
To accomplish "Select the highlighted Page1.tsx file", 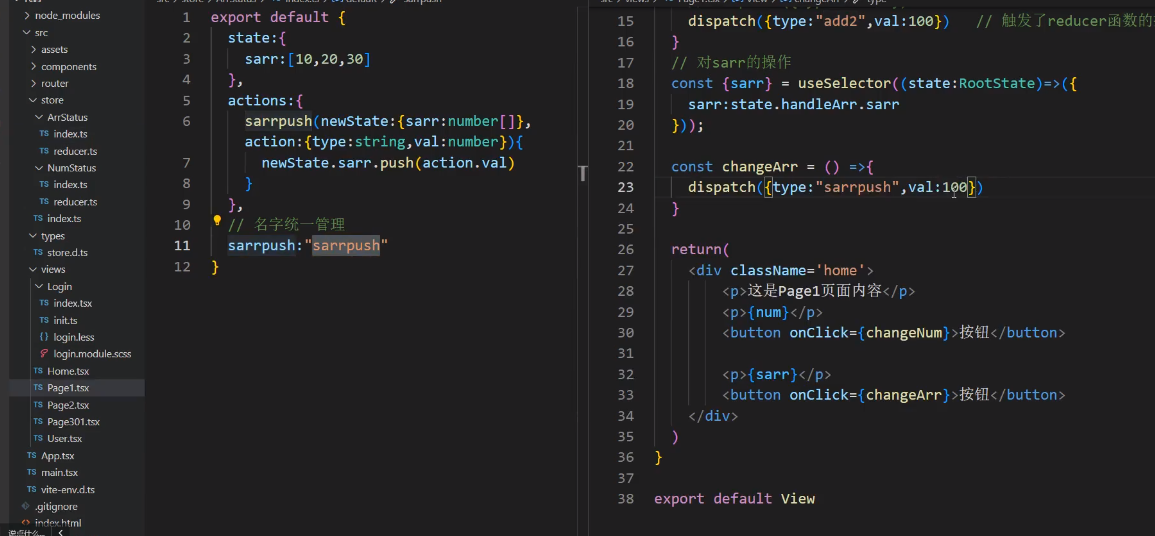I will pos(68,388).
